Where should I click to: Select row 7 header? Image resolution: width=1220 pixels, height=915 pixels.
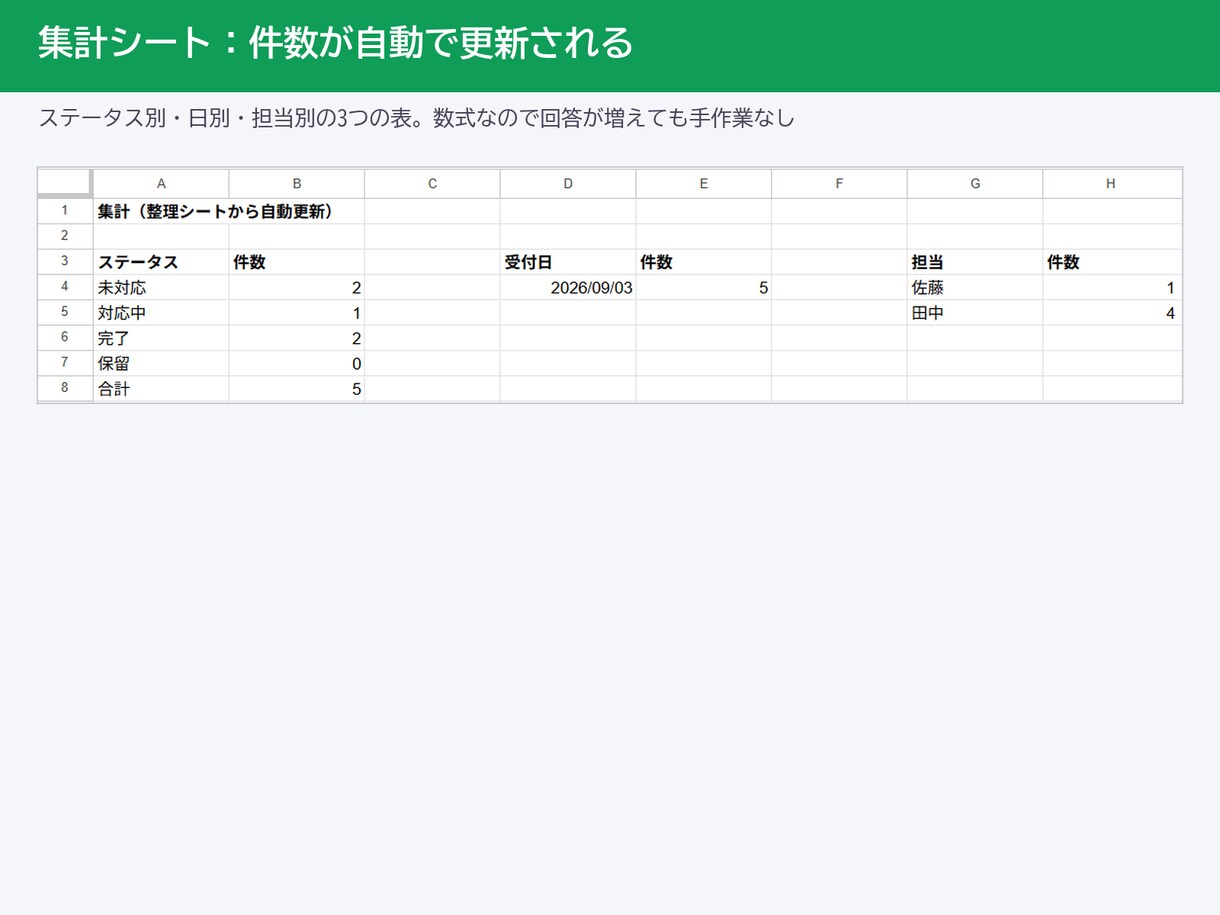[65, 363]
